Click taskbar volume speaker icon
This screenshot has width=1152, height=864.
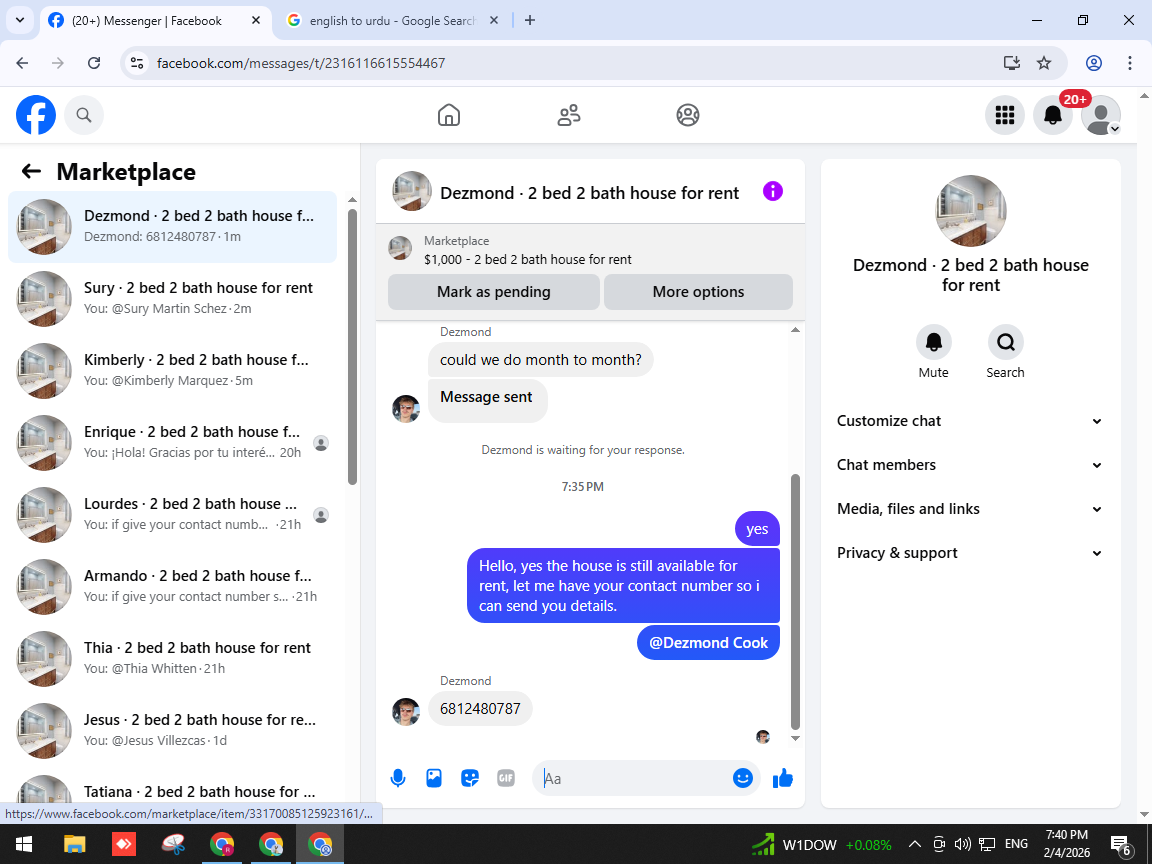point(962,843)
